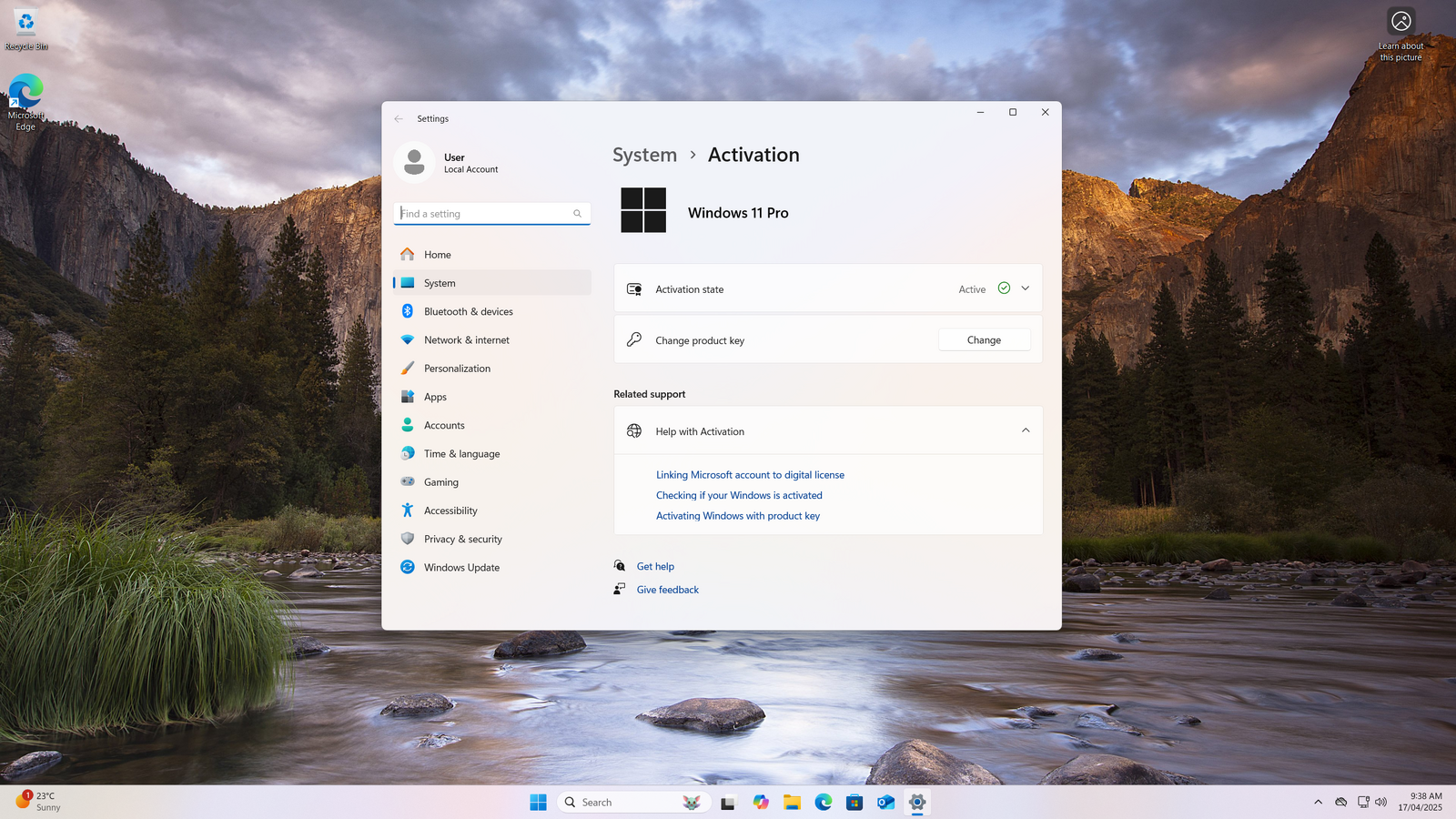Screen dimensions: 1456x819
Task: Click the Network & internet wifi icon
Action: pos(408,339)
